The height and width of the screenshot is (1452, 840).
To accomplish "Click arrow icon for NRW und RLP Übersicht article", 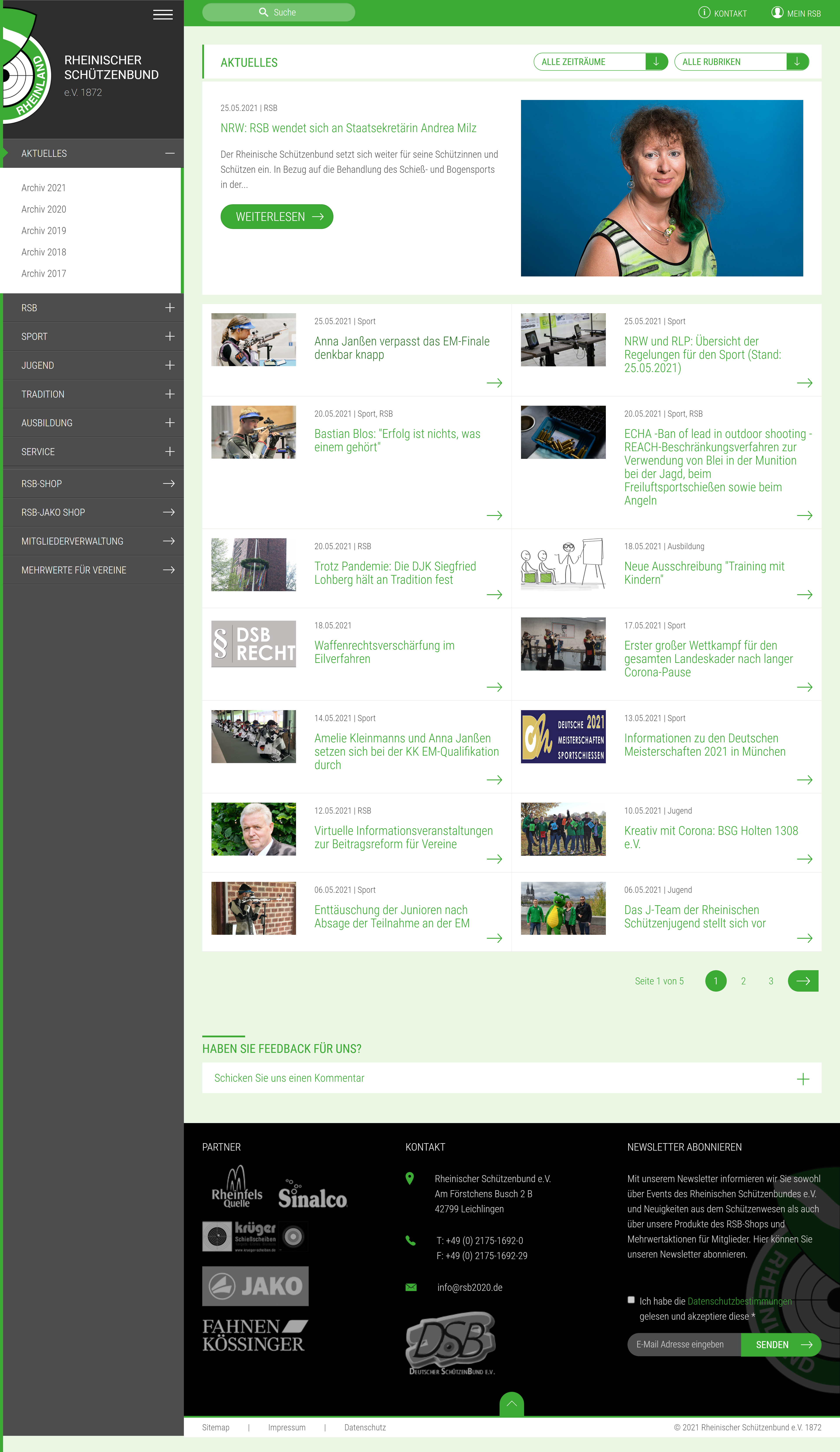I will pos(804,383).
